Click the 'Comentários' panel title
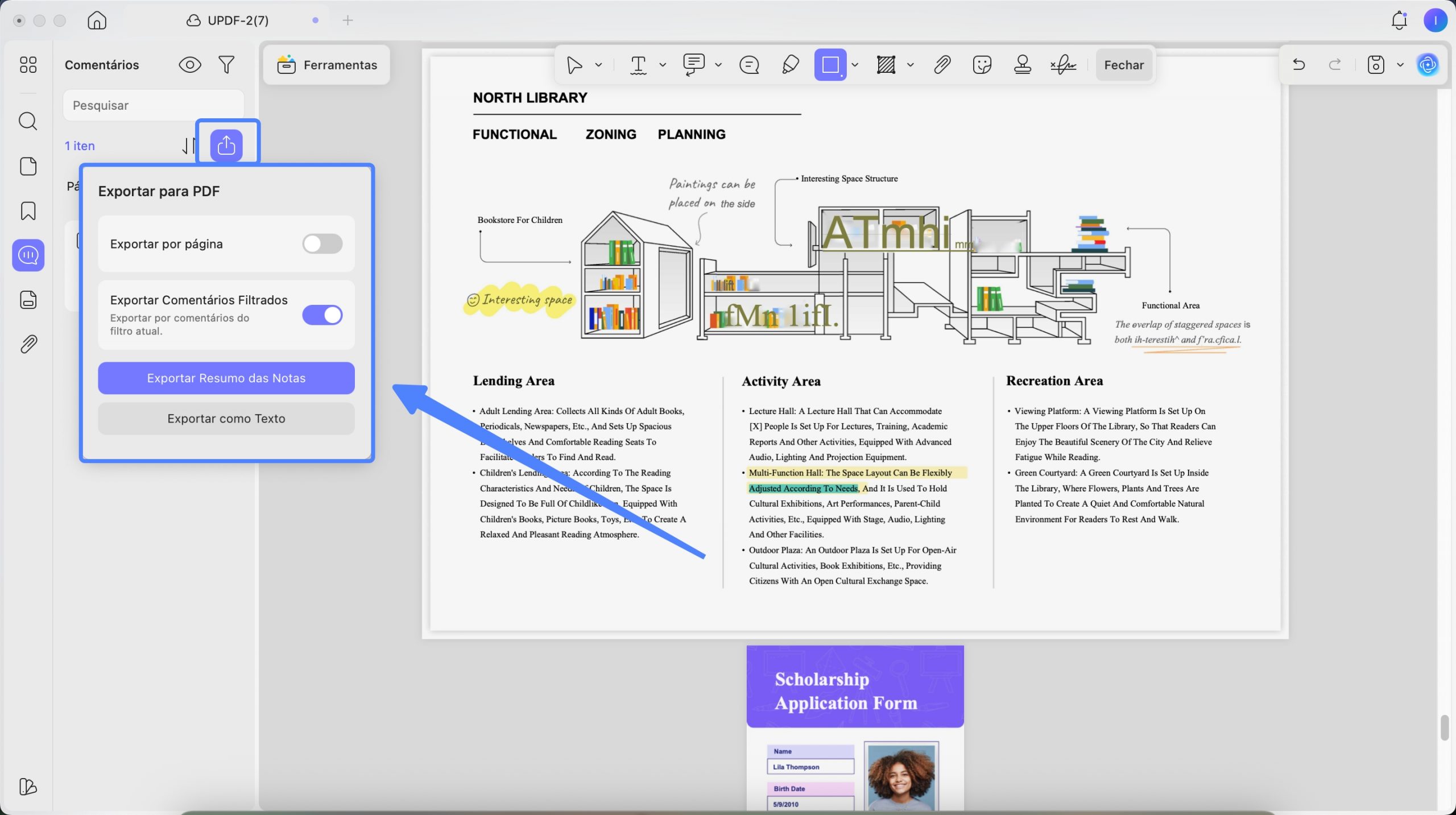 coord(102,65)
